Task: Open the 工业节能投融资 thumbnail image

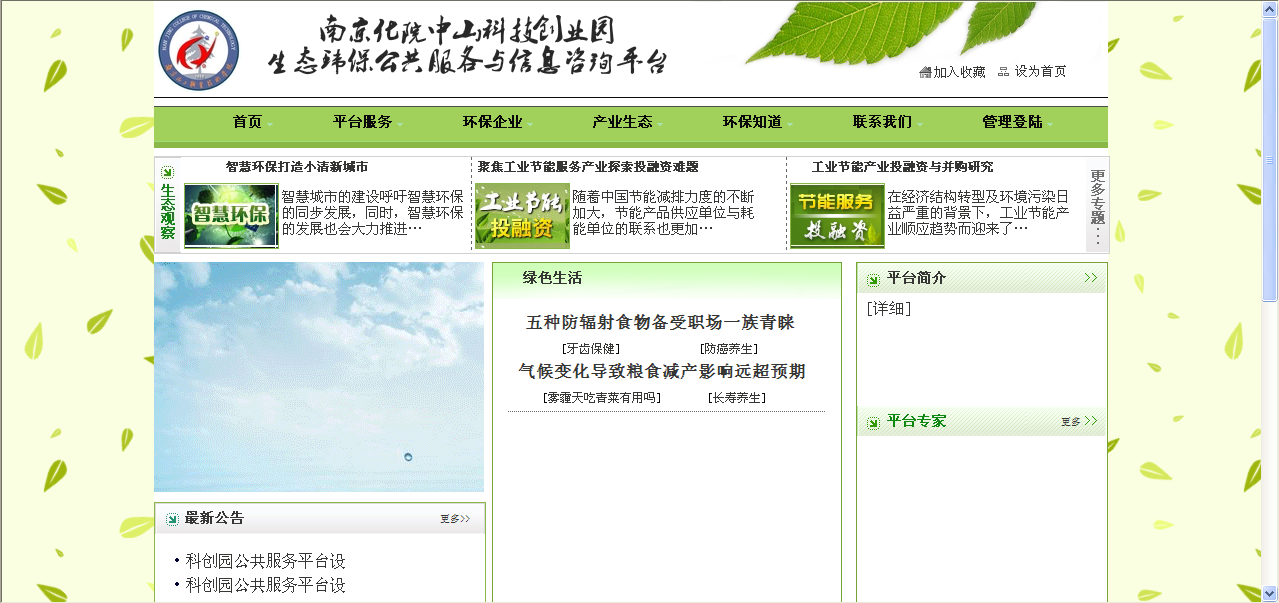Action: pos(522,215)
